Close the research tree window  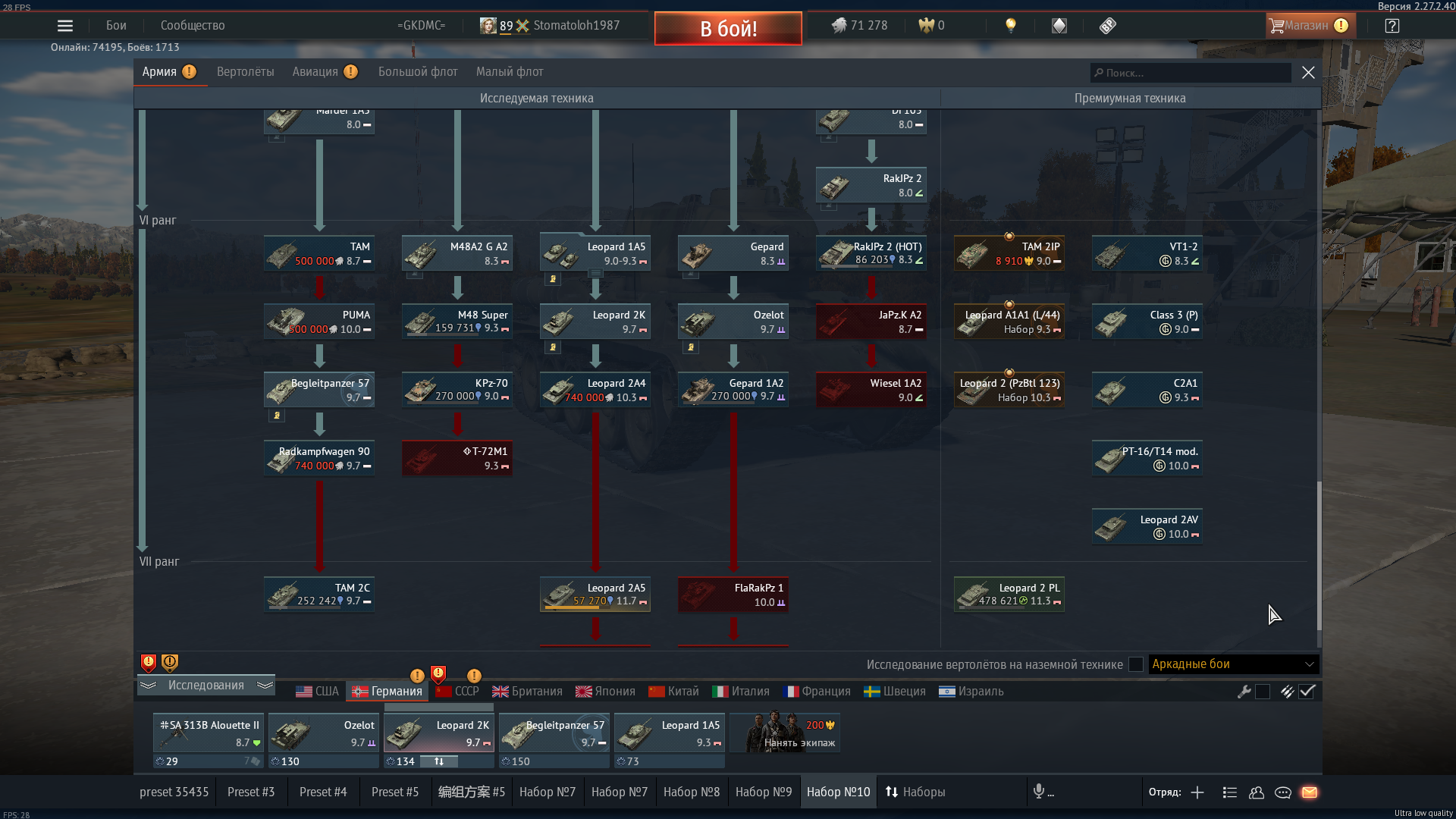pyautogui.click(x=1308, y=73)
